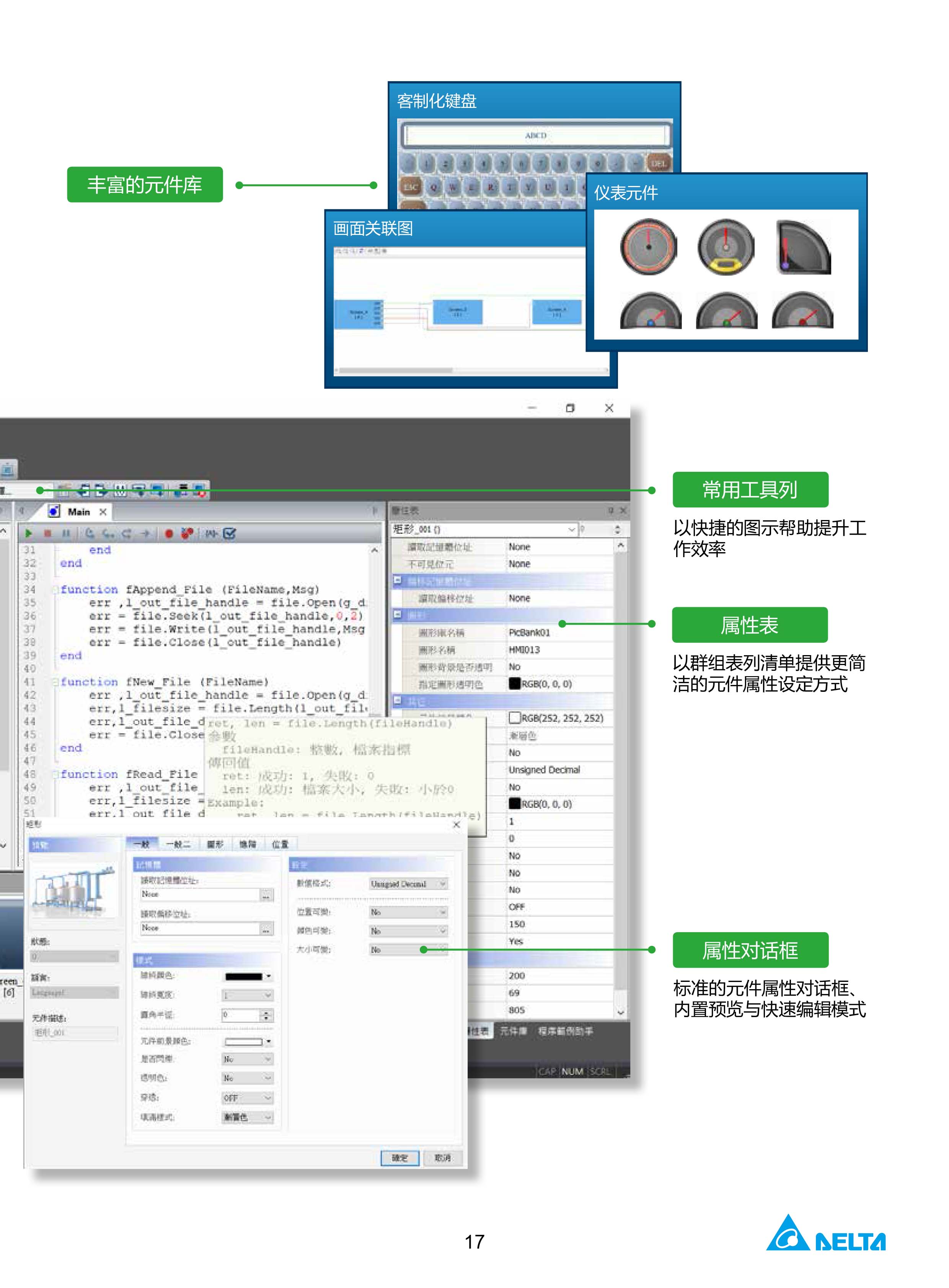Switch to the 圖形 tab
Image resolution: width=949 pixels, height=1288 pixels.
pyautogui.click(x=215, y=844)
